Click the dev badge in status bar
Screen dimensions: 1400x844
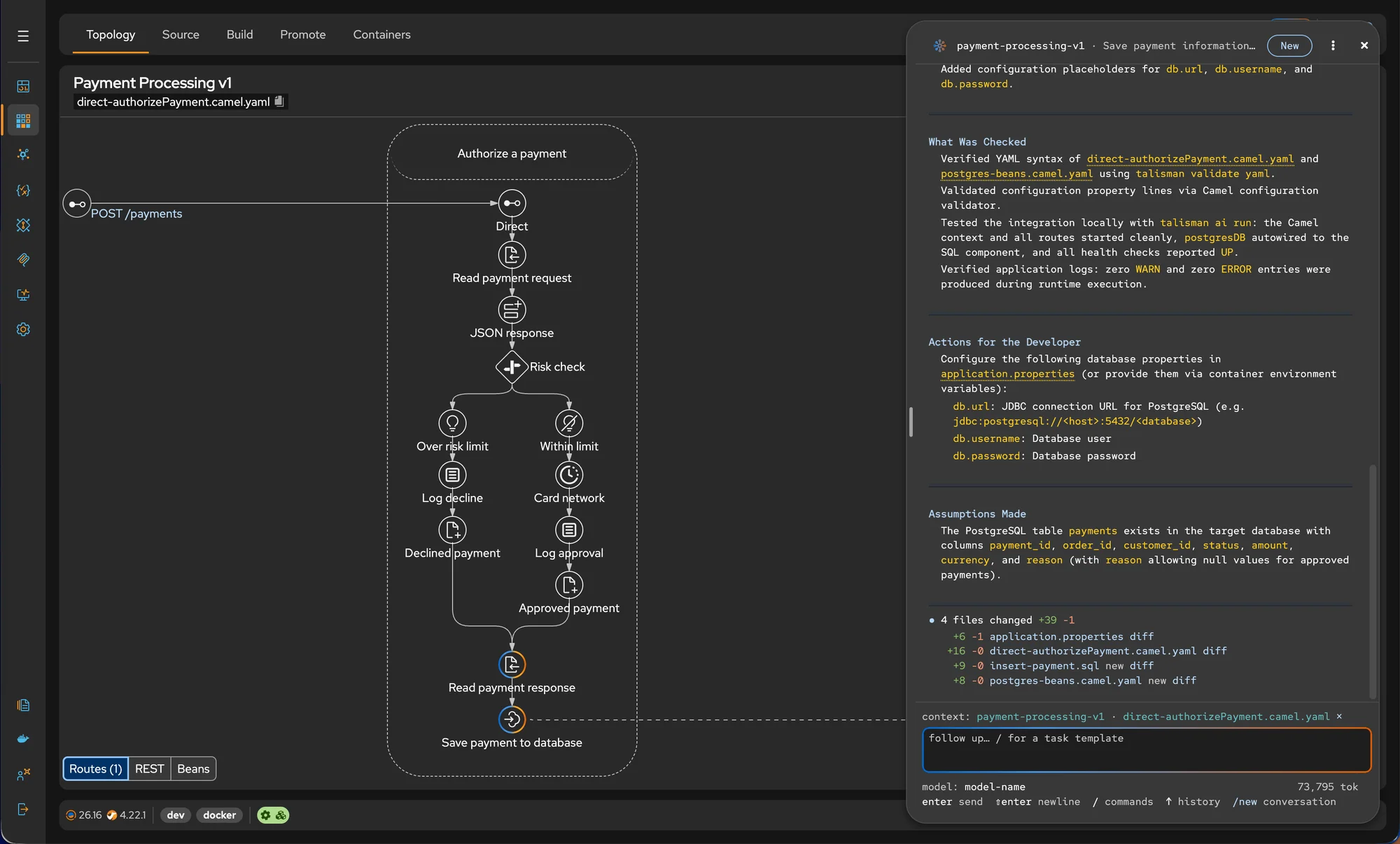pos(176,815)
